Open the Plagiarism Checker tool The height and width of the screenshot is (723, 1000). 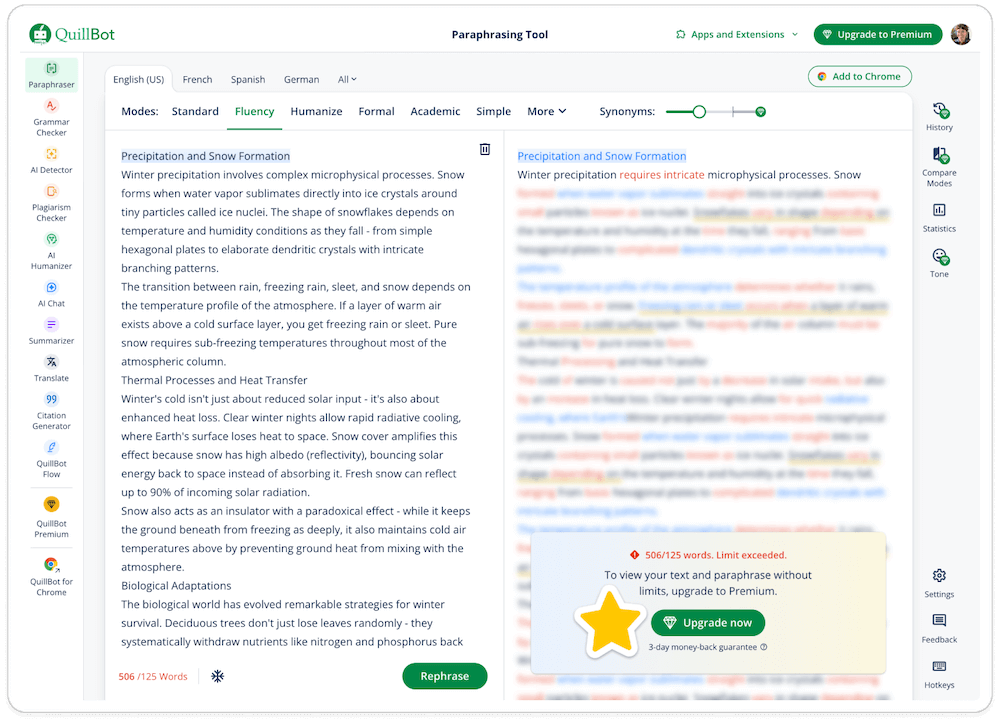[x=52, y=203]
